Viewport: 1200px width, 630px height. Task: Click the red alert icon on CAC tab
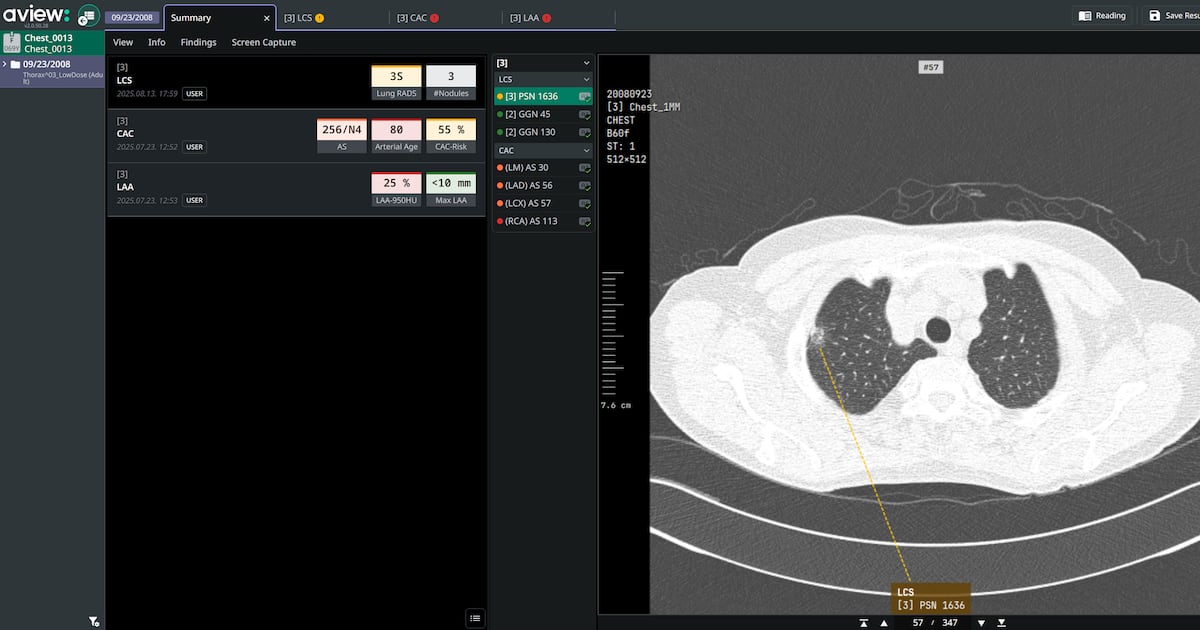tap(434, 18)
